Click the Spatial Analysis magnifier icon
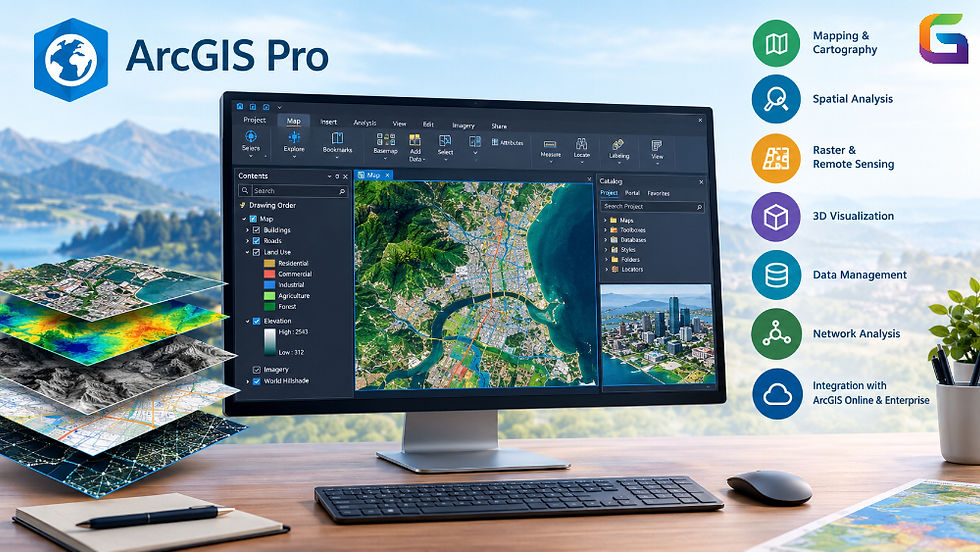Screen dimensions: 980x552 coord(776,99)
